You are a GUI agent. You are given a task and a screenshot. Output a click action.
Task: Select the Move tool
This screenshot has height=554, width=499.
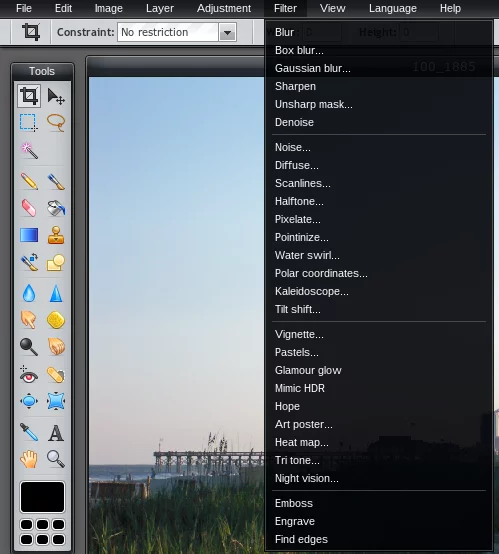click(x=56, y=96)
